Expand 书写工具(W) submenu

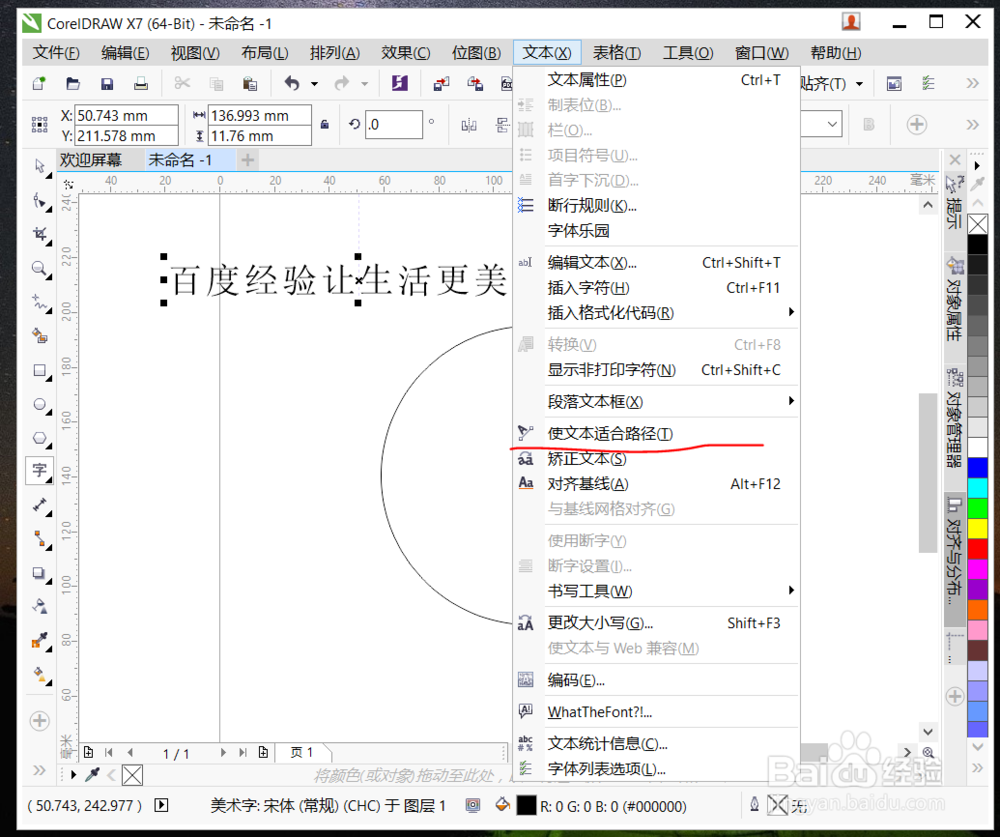pyautogui.click(x=656, y=591)
